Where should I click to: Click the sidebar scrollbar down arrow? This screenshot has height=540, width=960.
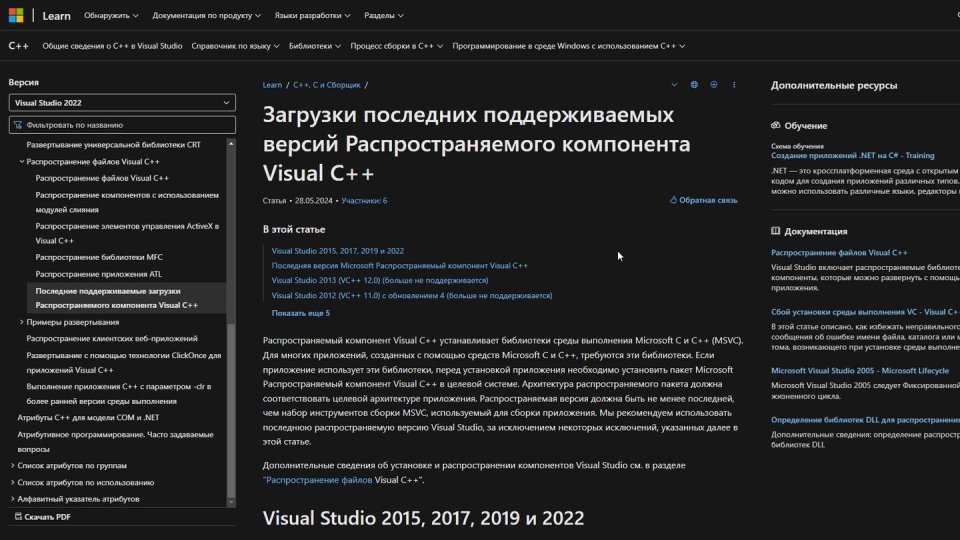point(231,502)
